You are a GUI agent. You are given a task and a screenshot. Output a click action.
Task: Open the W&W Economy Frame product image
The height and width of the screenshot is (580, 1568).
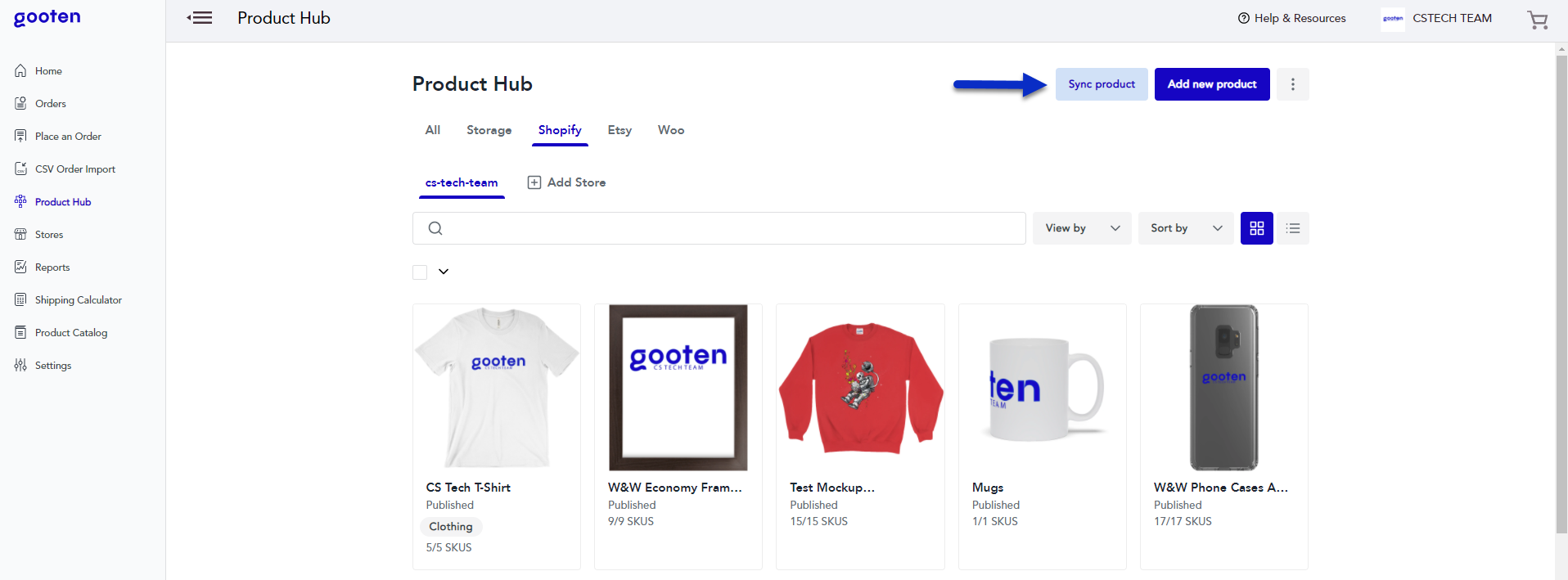(x=678, y=388)
